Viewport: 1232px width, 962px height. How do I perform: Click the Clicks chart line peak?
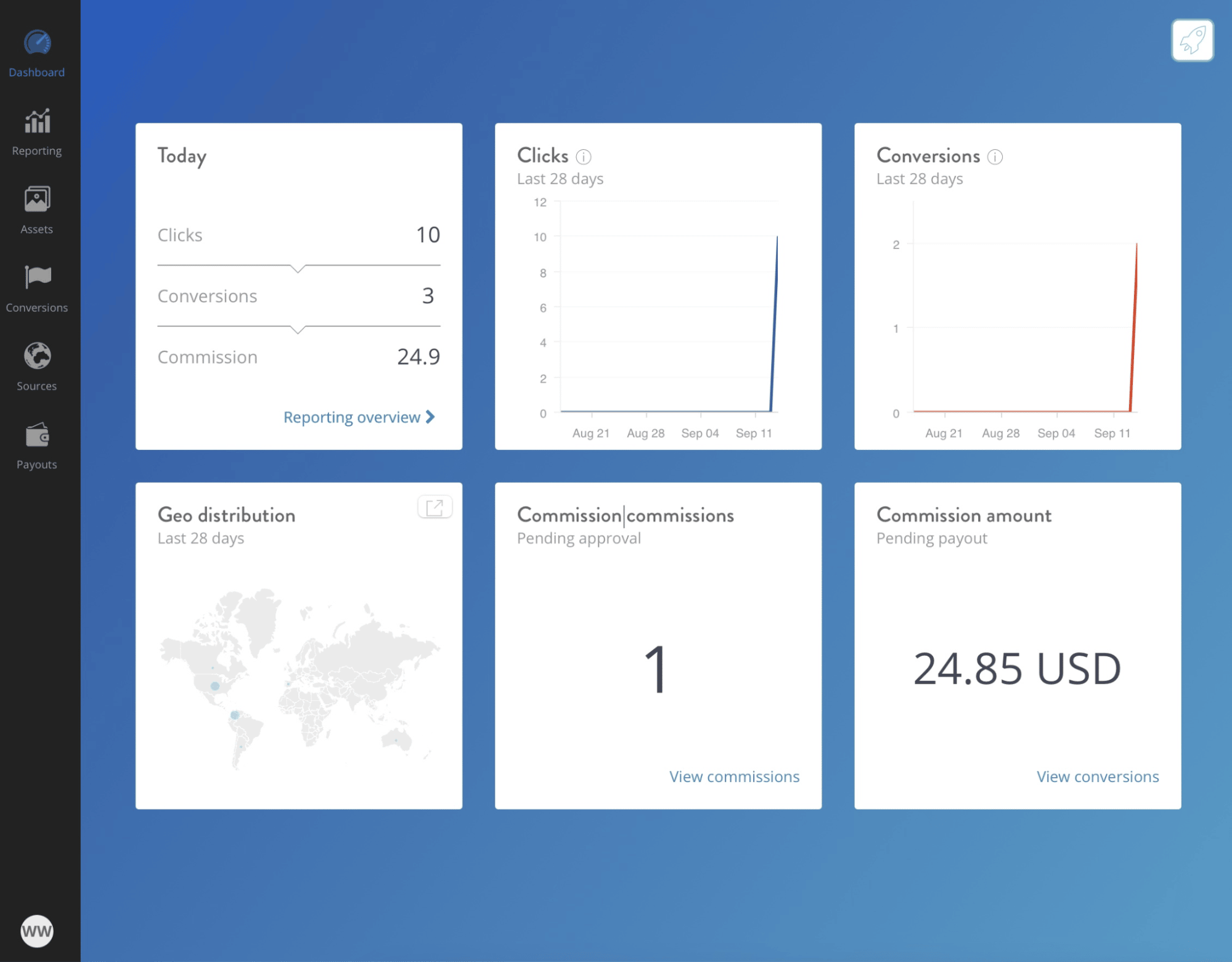(x=777, y=237)
